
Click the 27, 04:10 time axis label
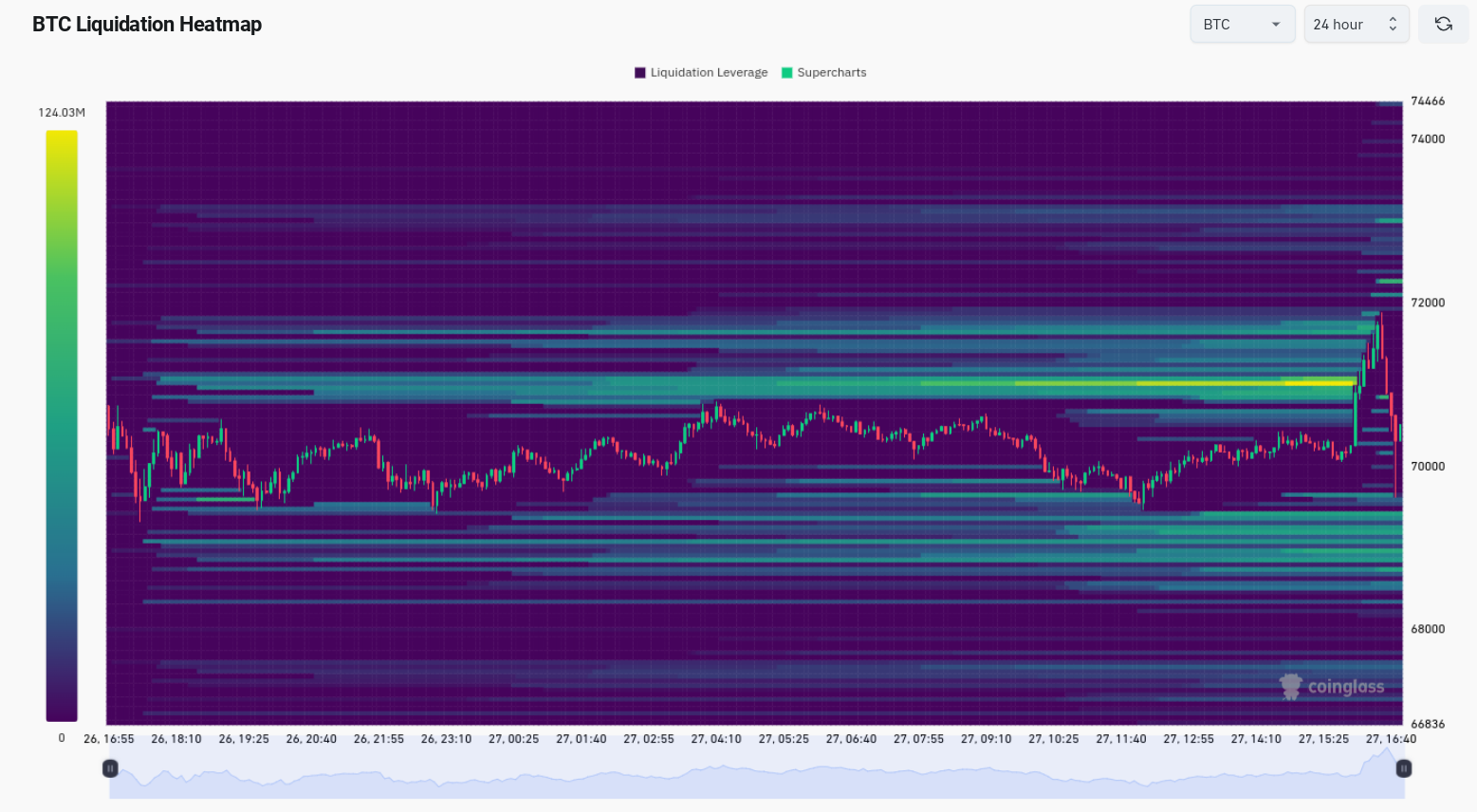click(x=716, y=739)
